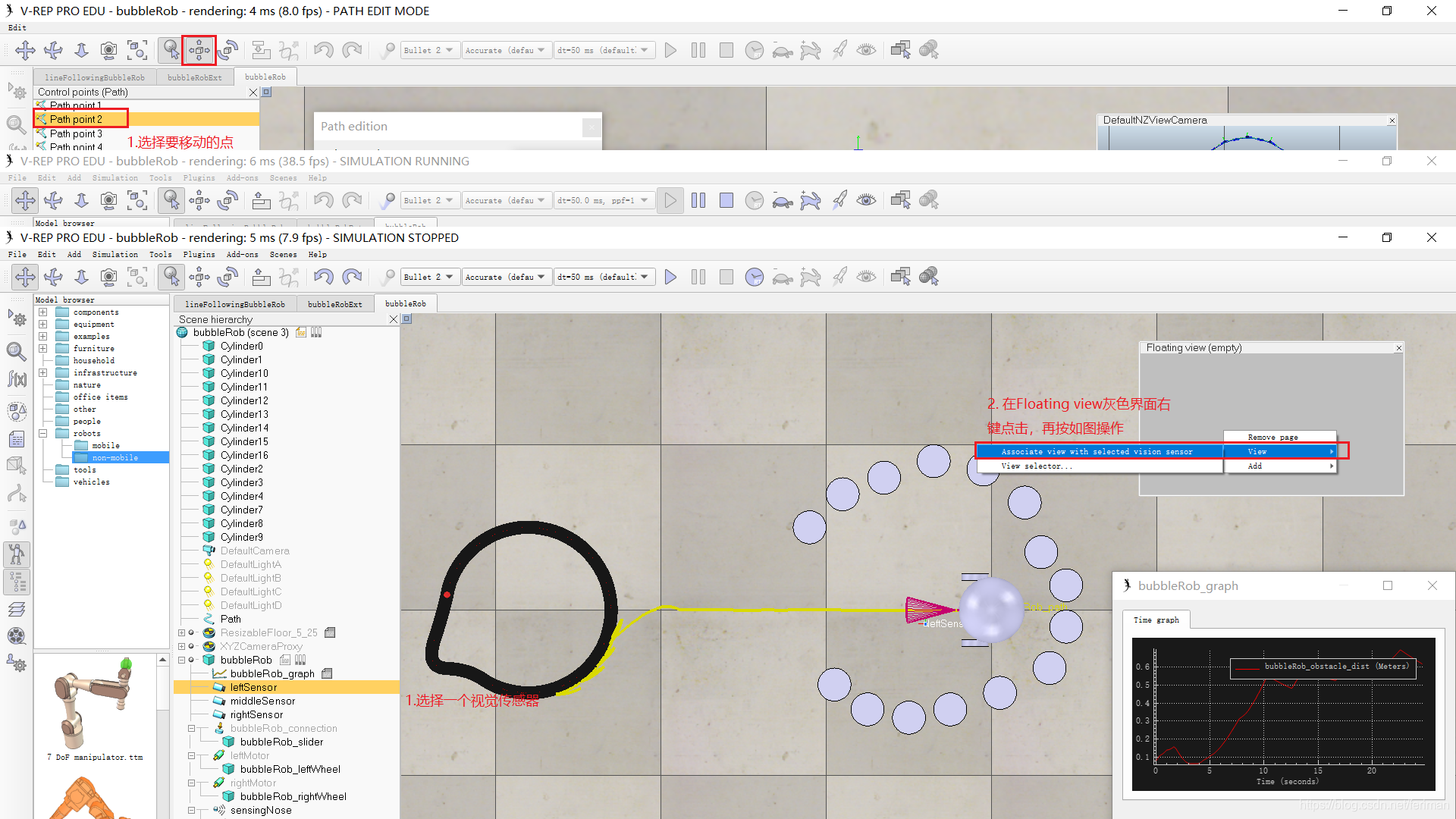
Task: Open calculation modules f(x) icon
Action: pyautogui.click(x=17, y=378)
